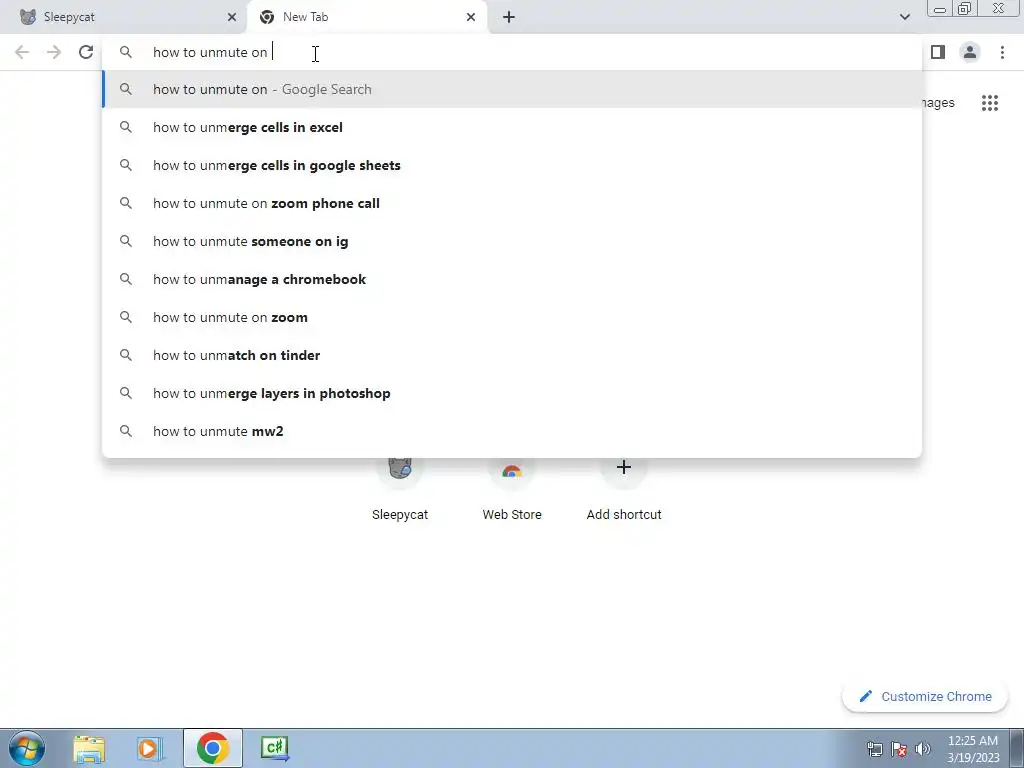
Task: Select 'how to unmerge cells in excel'
Action: point(512,127)
